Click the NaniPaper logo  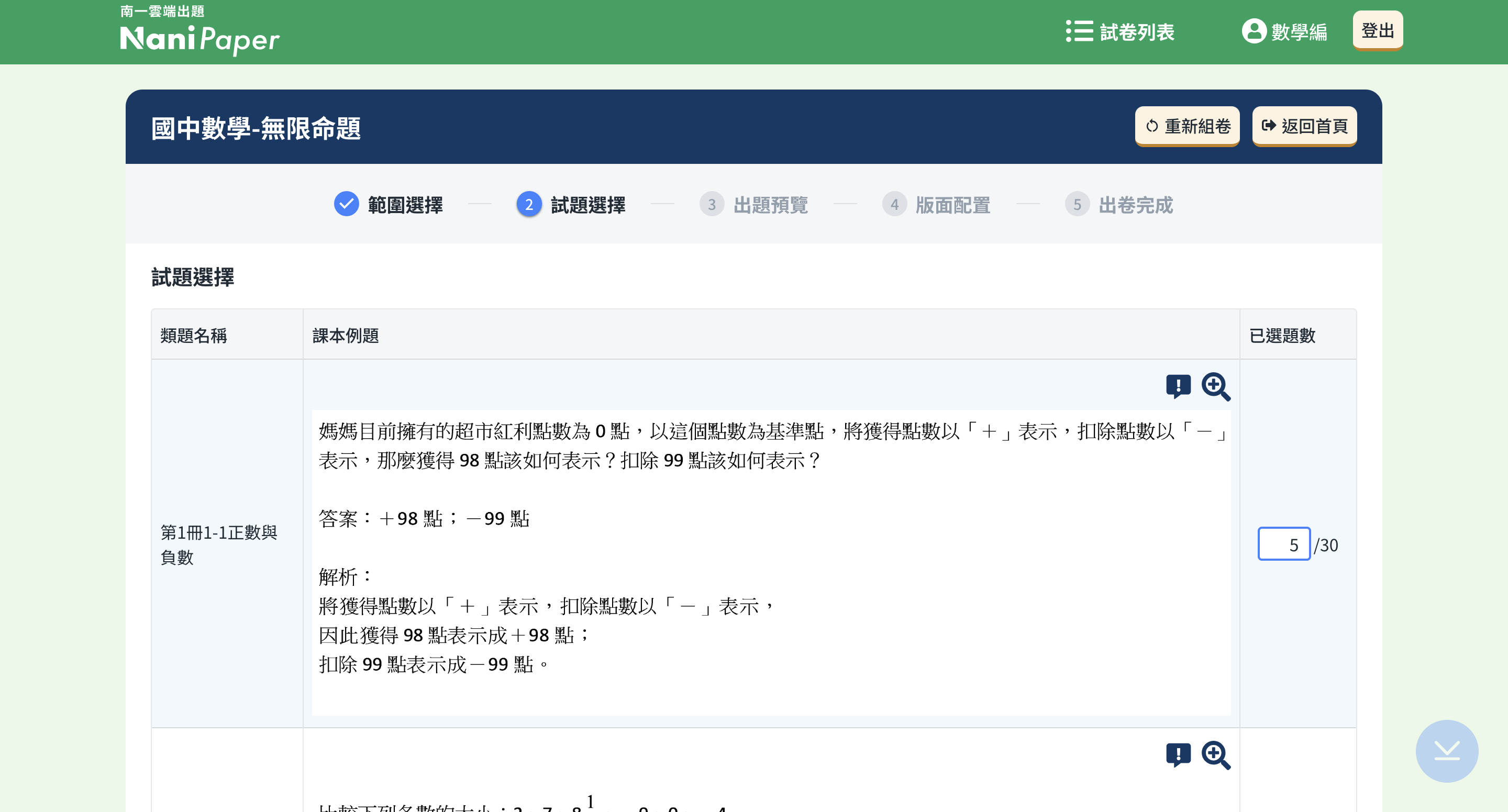[x=199, y=31]
